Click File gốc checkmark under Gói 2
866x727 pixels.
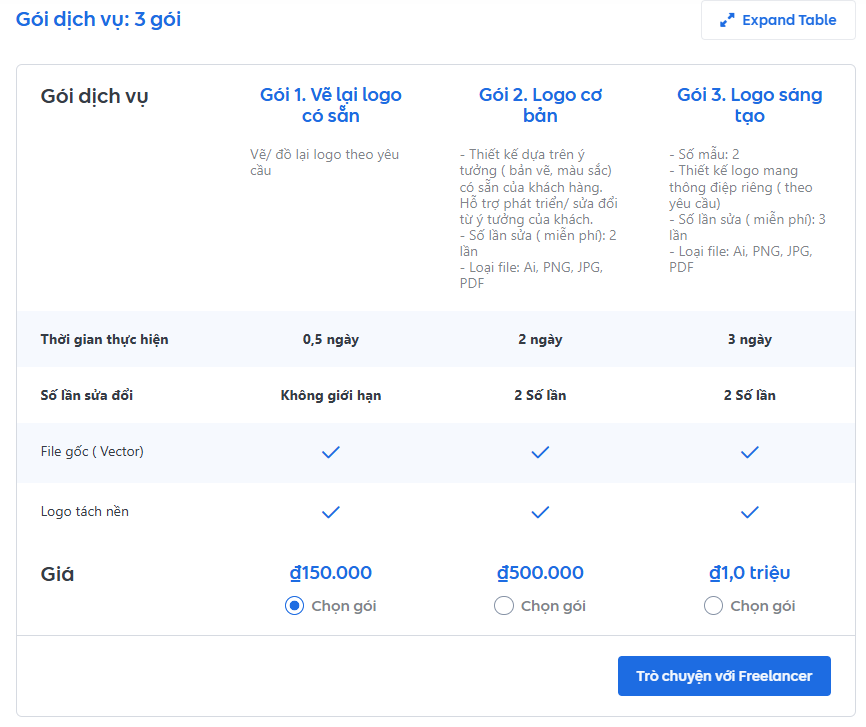click(x=540, y=452)
